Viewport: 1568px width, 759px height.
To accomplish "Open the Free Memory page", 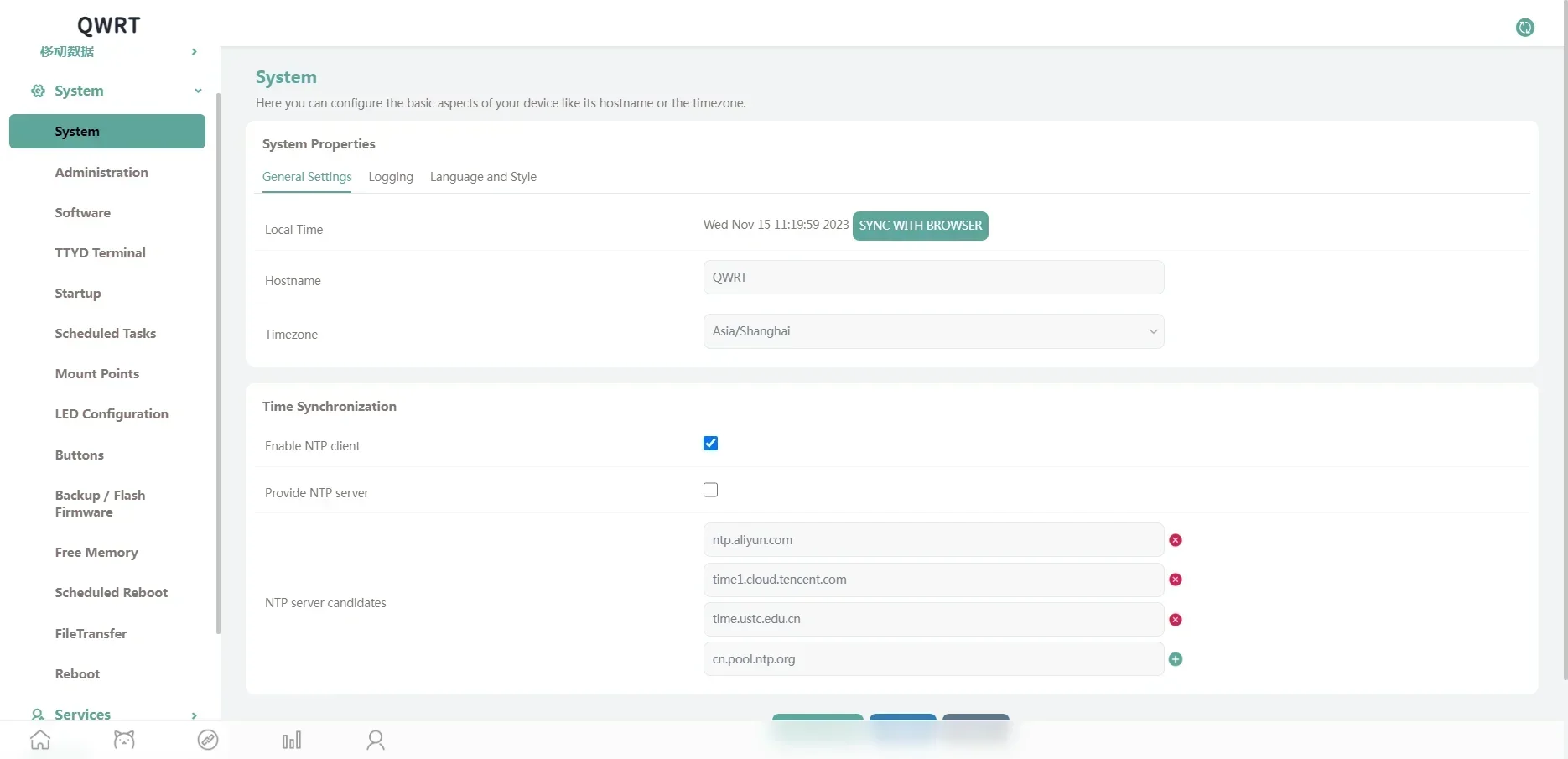I will pyautogui.click(x=96, y=553).
